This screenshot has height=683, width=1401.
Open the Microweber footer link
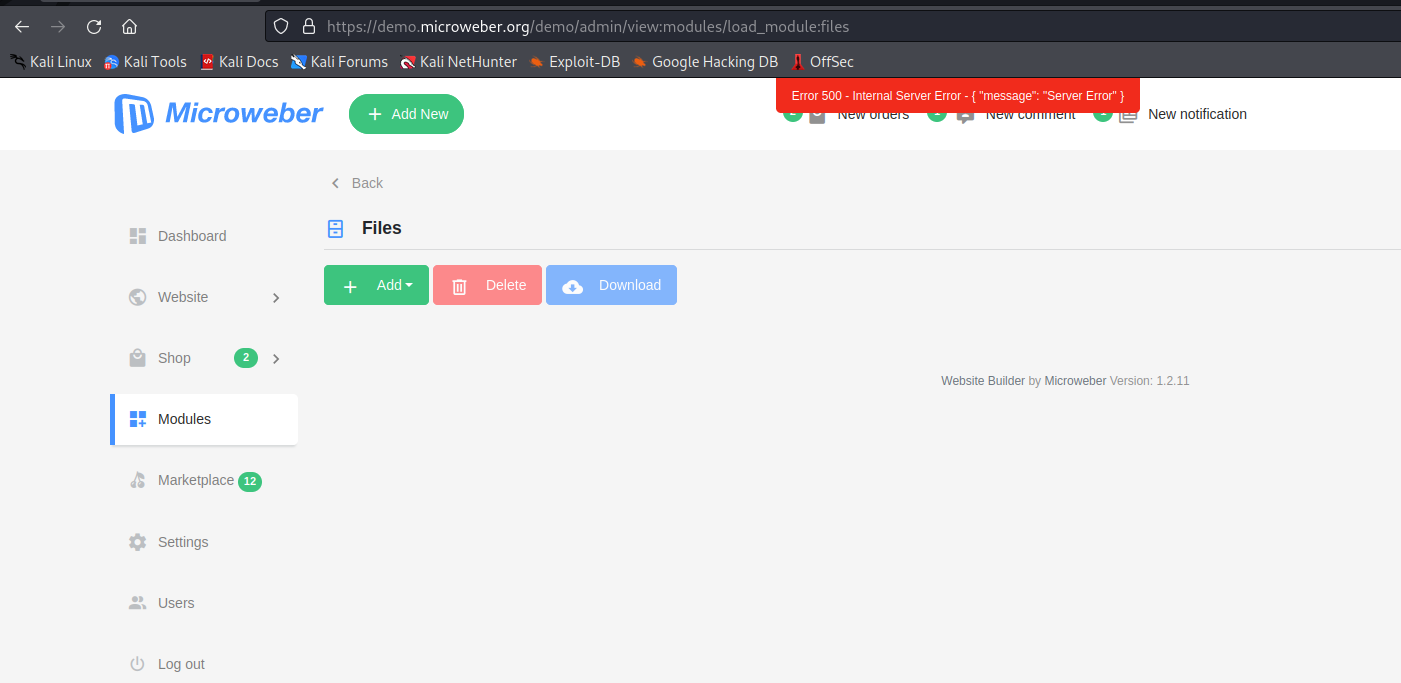(1075, 381)
